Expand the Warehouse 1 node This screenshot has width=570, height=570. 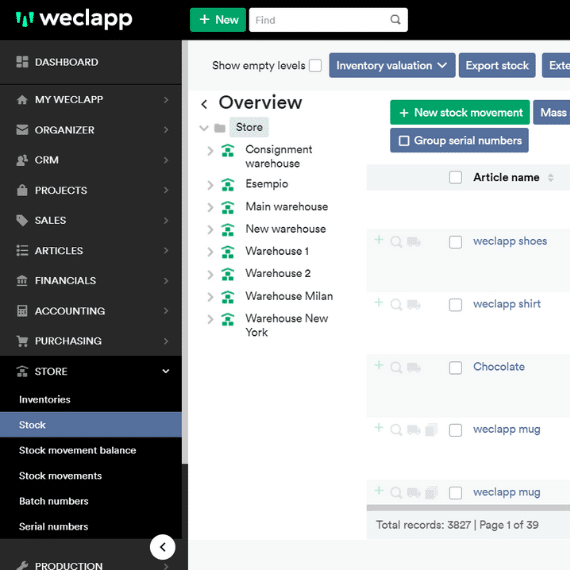pos(210,252)
